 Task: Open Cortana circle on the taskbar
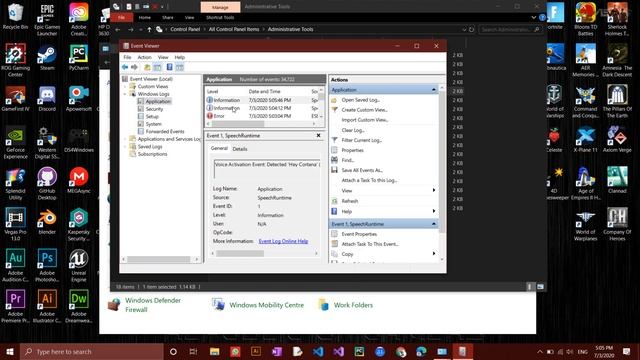tap(173, 351)
